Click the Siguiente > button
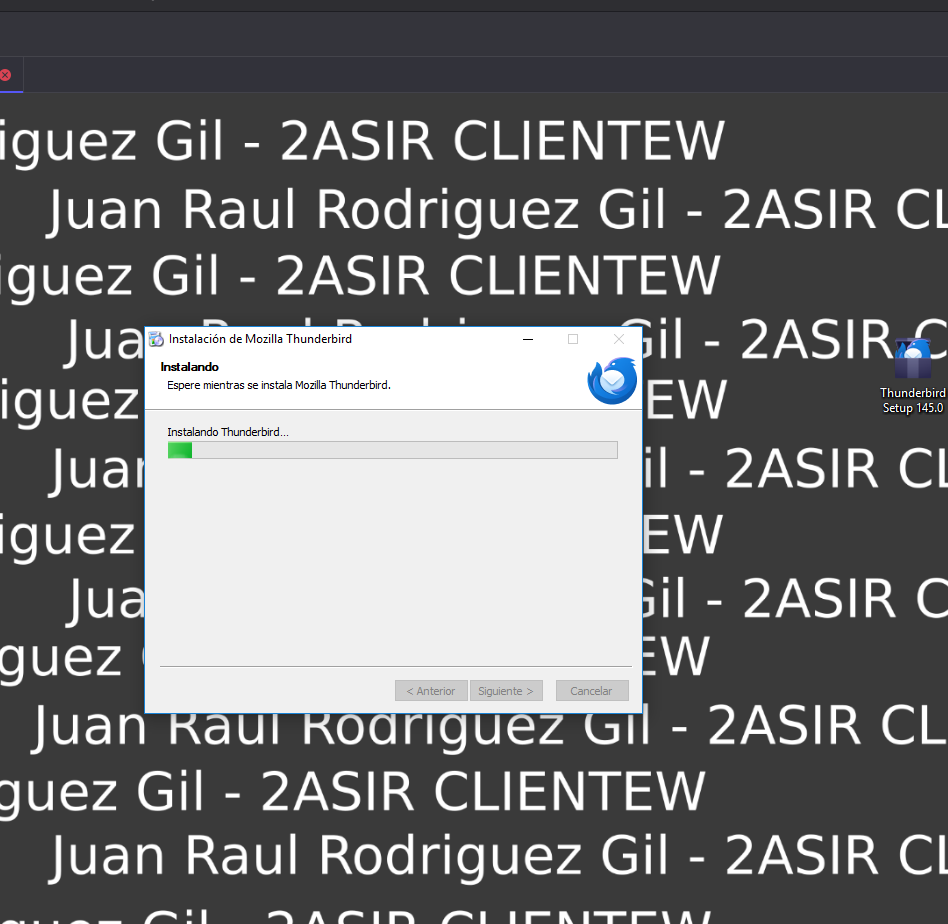The image size is (948, 924). [506, 691]
